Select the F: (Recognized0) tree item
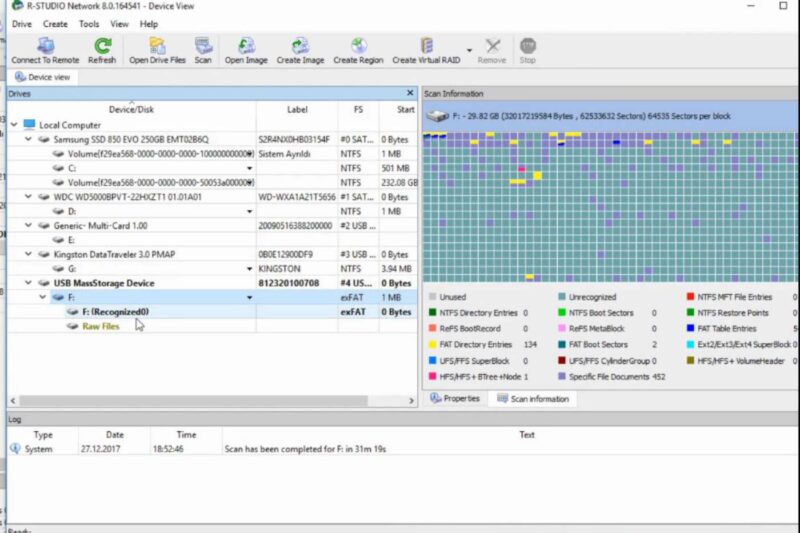 coord(116,312)
